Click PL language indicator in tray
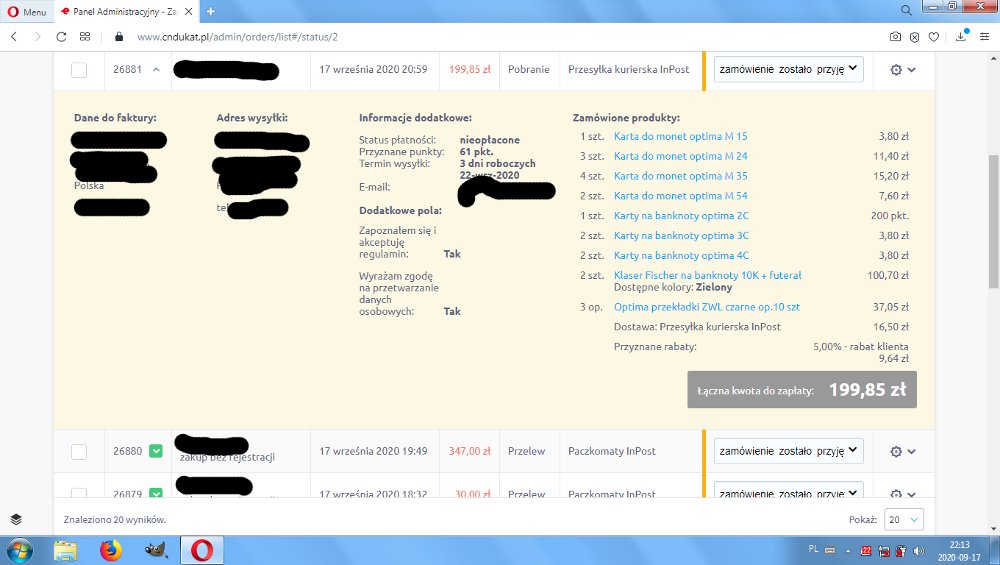Image resolution: width=1000 pixels, height=565 pixels. pos(813,548)
